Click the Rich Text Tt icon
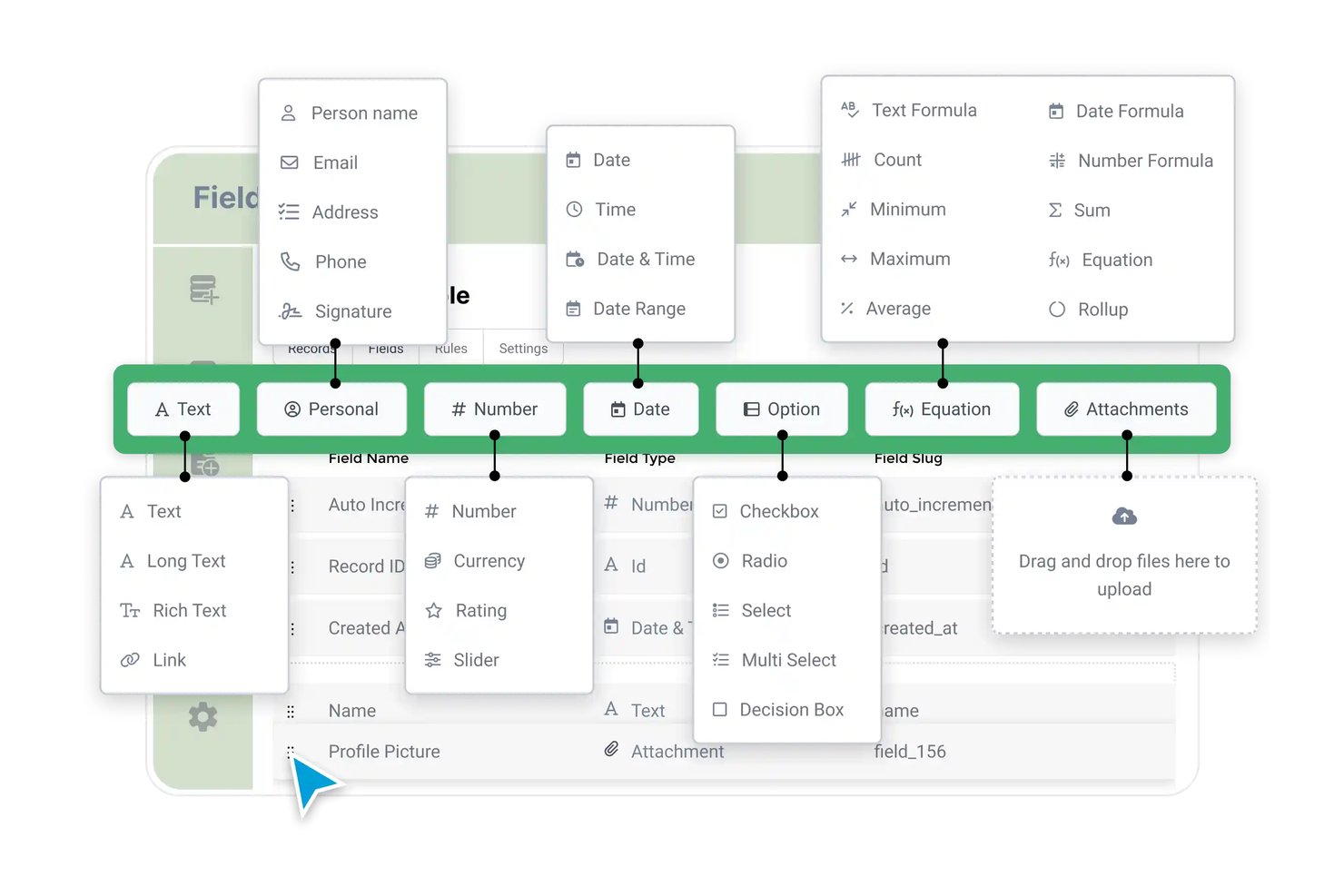Image resolution: width=1344 pixels, height=896 pixels. point(130,611)
